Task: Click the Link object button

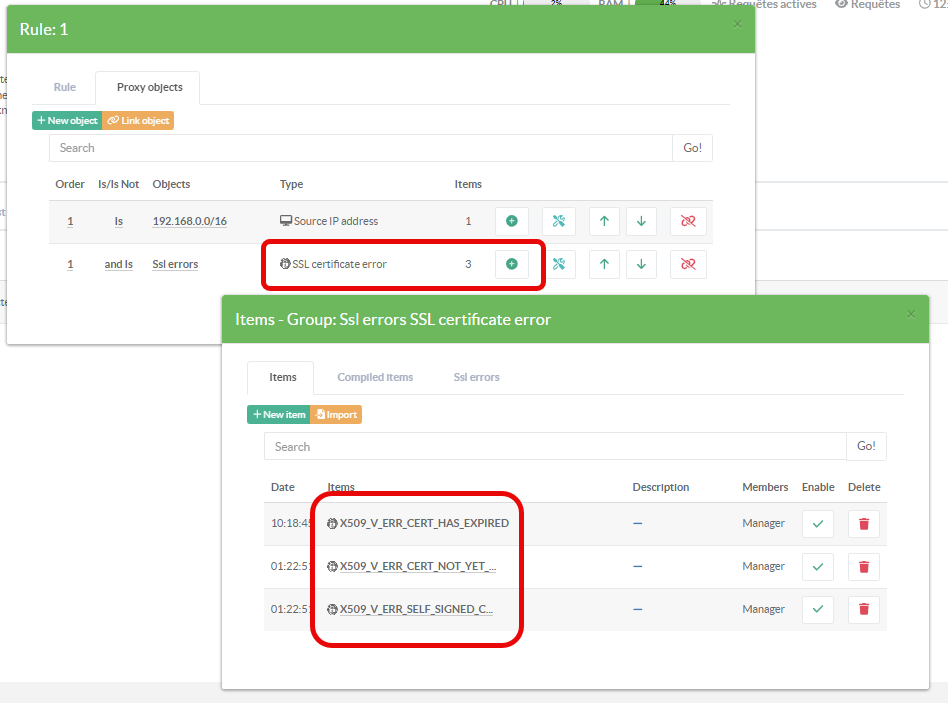Action: coord(138,120)
